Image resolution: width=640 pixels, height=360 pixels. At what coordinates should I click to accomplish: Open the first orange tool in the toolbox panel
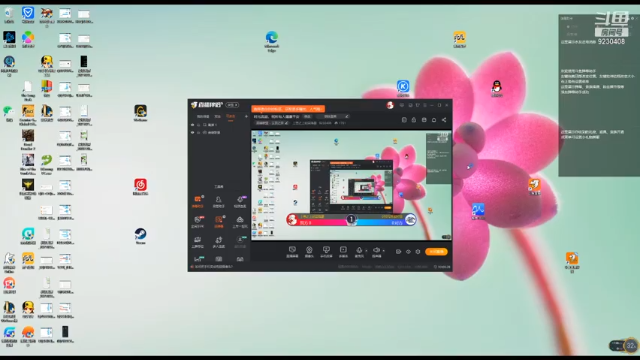198,201
